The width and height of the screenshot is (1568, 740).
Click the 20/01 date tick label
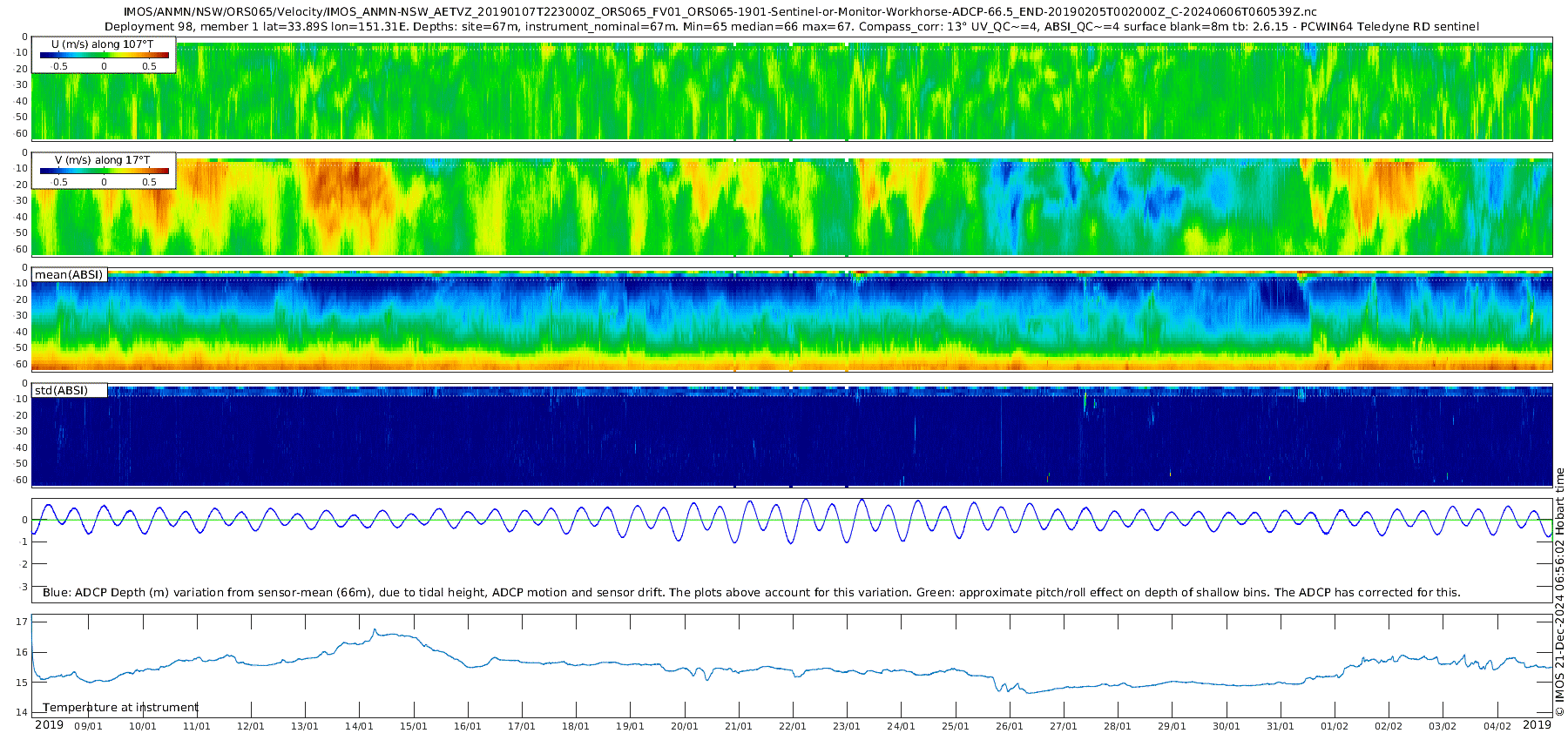(x=684, y=726)
